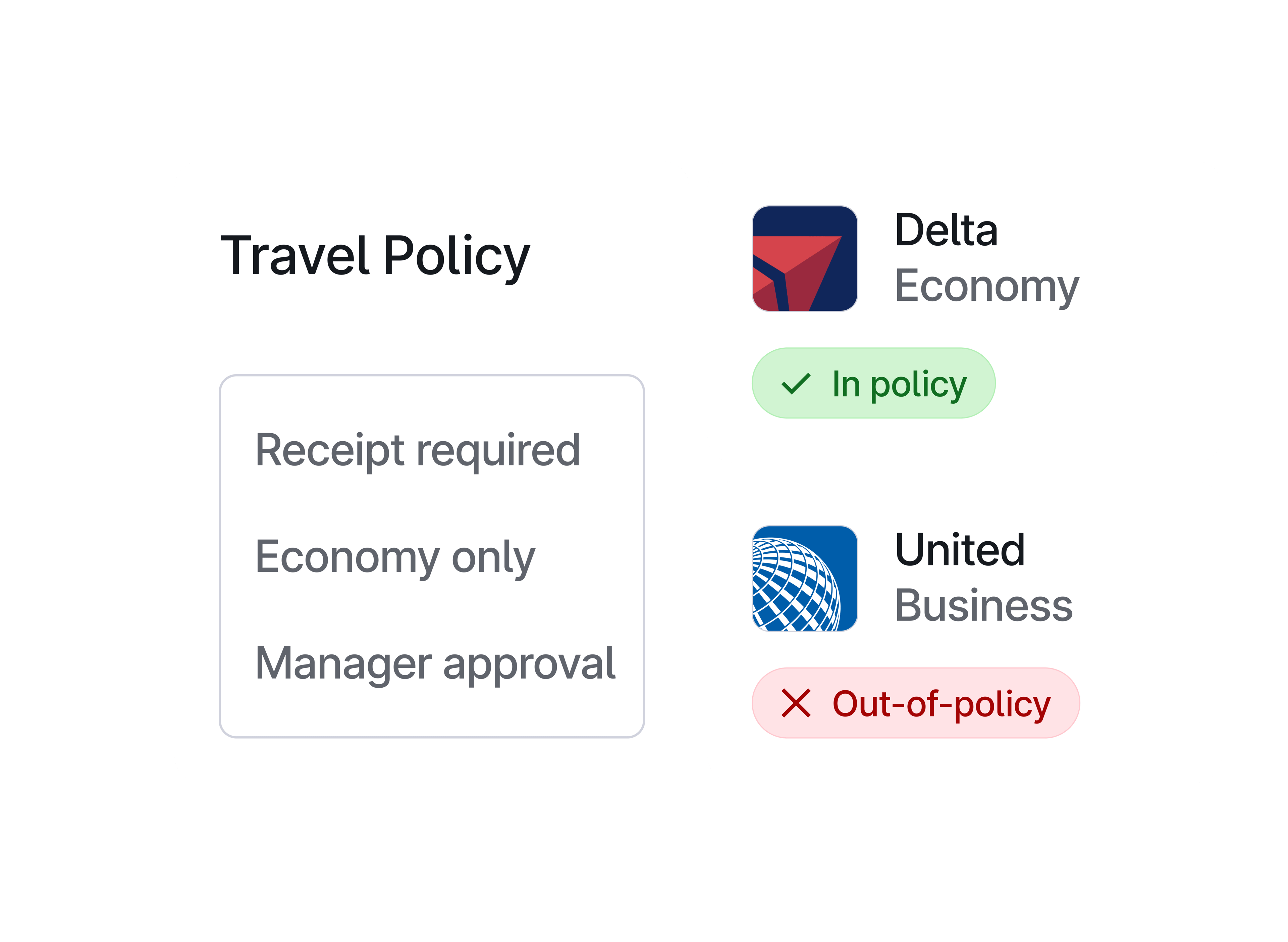Click the Delta airline logo
Image resolution: width=1288 pixels, height=942 pixels.
pyautogui.click(x=804, y=258)
